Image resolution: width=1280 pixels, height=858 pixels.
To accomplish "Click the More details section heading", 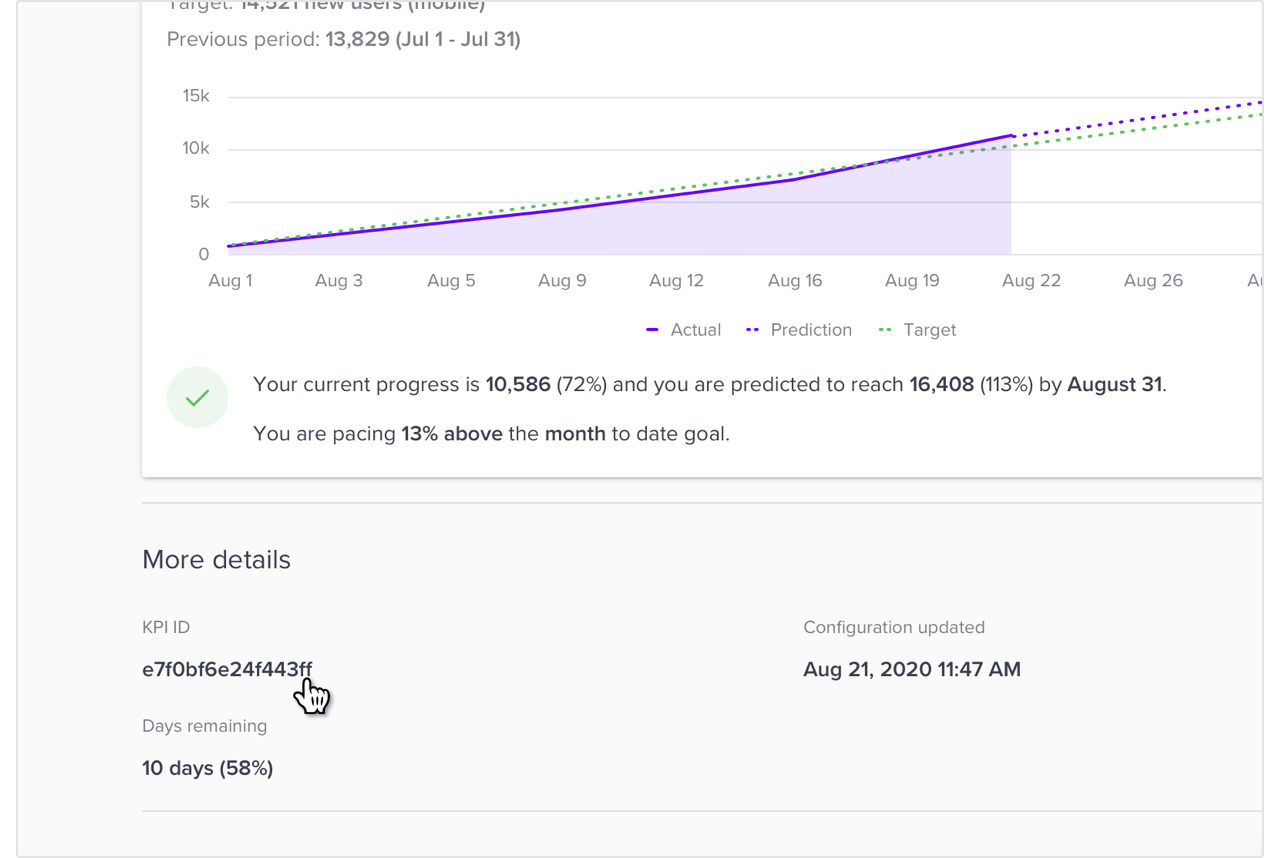I will pos(216,560).
